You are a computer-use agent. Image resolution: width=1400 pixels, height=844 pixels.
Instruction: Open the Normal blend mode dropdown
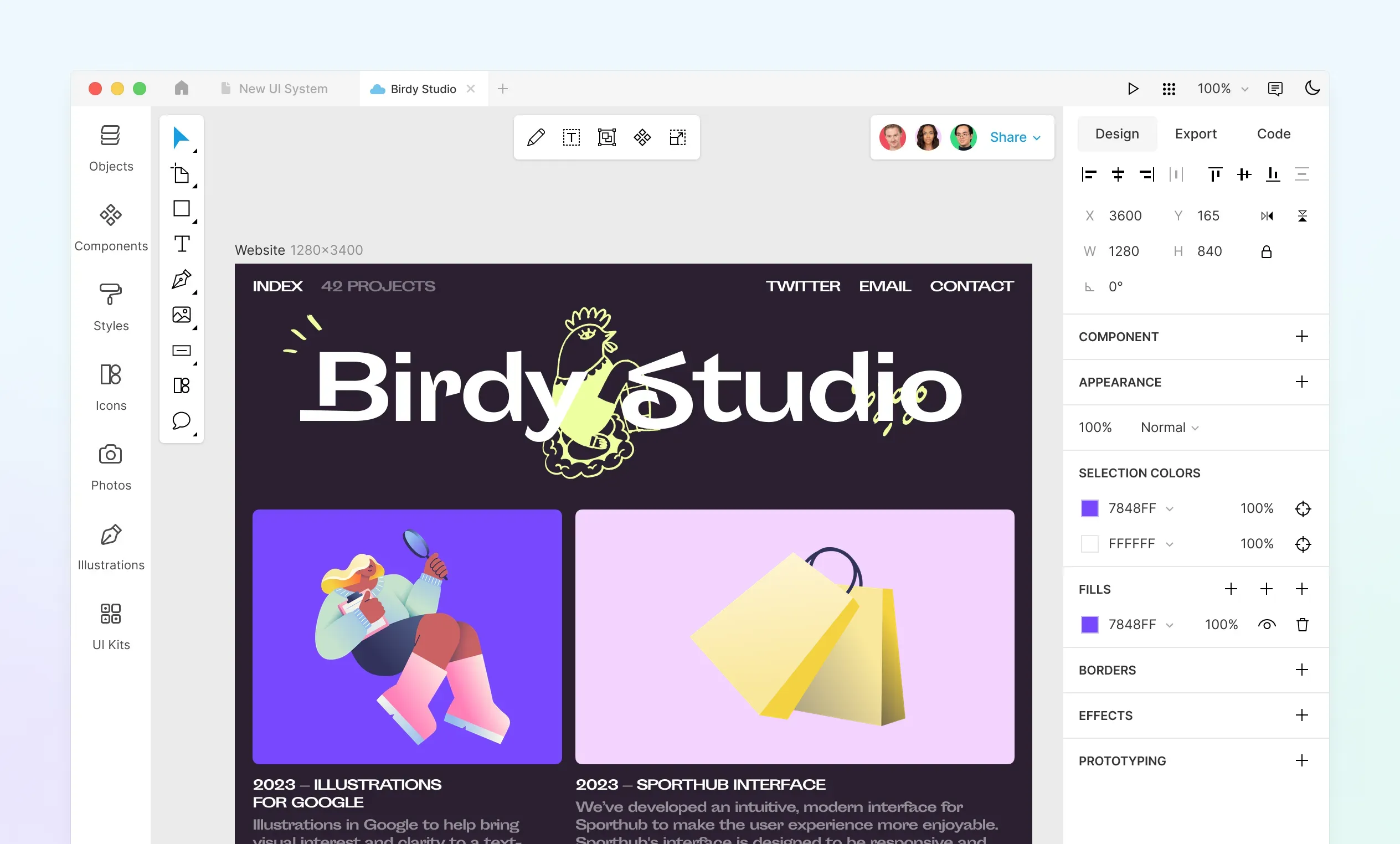(x=1169, y=428)
